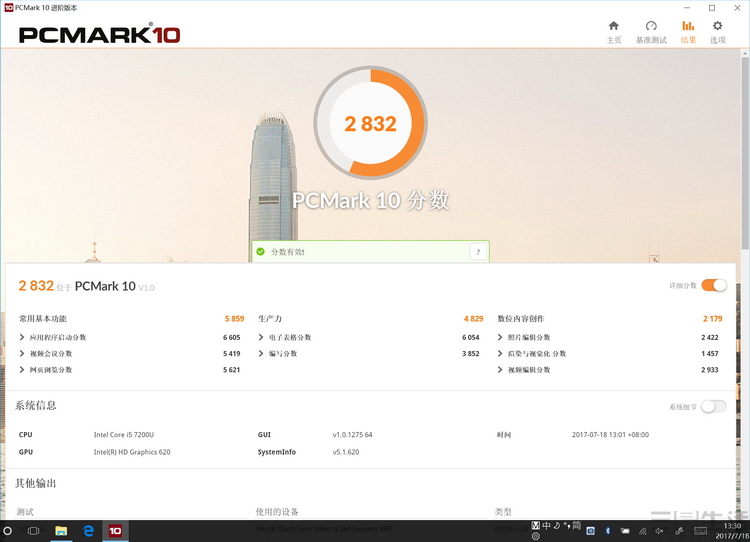The image size is (750, 542).
Task: Click the IME 中 language mode indicator
Action: tap(546, 526)
